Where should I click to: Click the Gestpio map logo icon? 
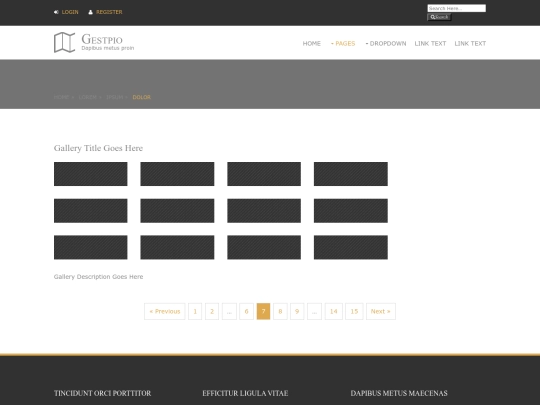point(64,42)
